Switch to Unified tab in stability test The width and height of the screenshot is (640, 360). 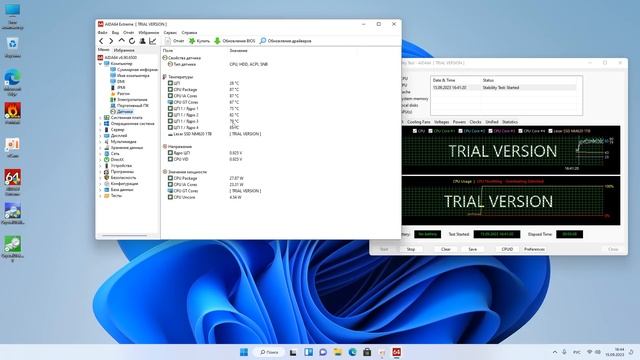point(492,122)
